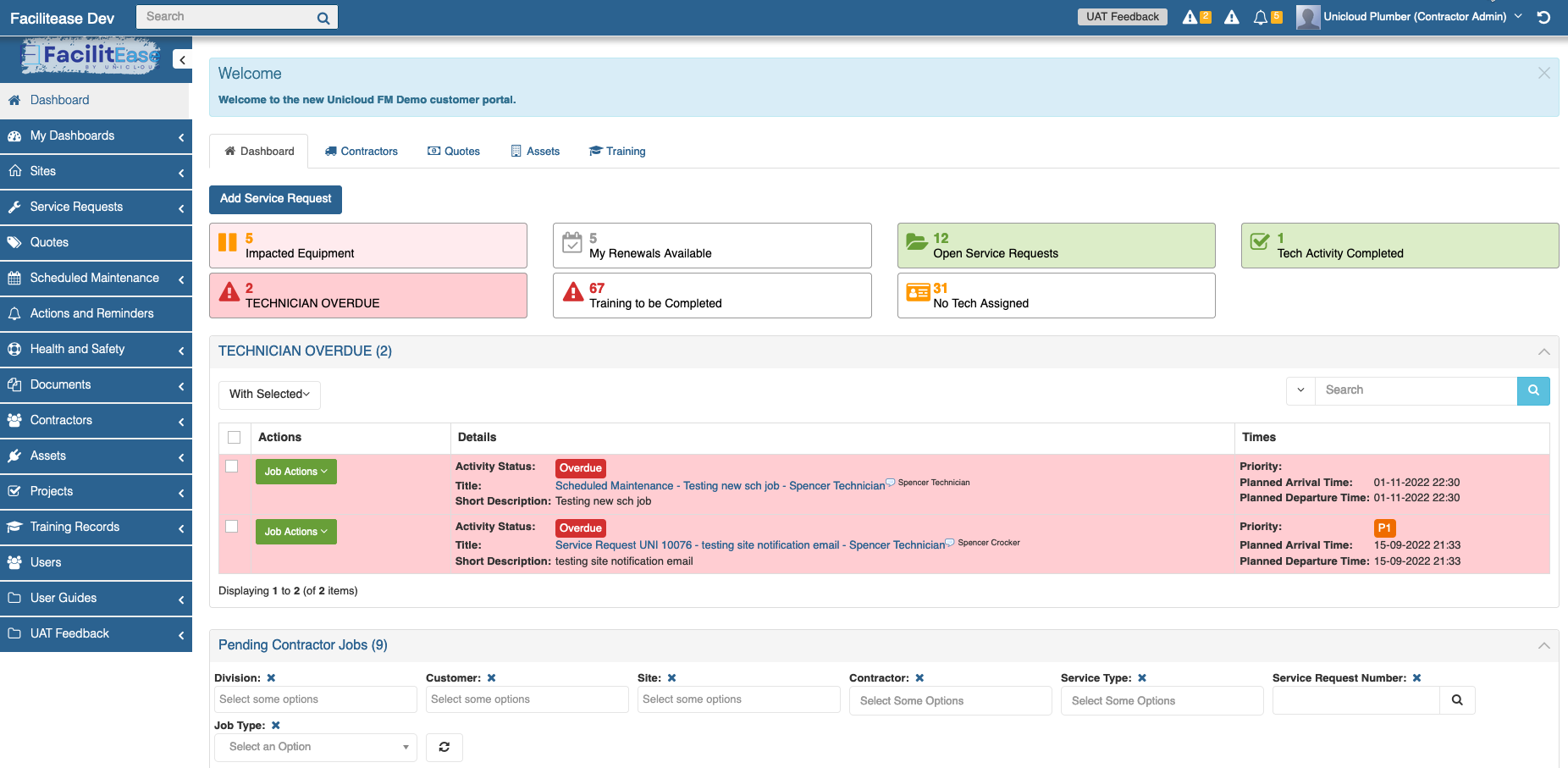
Task: Click the Tech Activity Completed tile
Action: click(x=1399, y=245)
